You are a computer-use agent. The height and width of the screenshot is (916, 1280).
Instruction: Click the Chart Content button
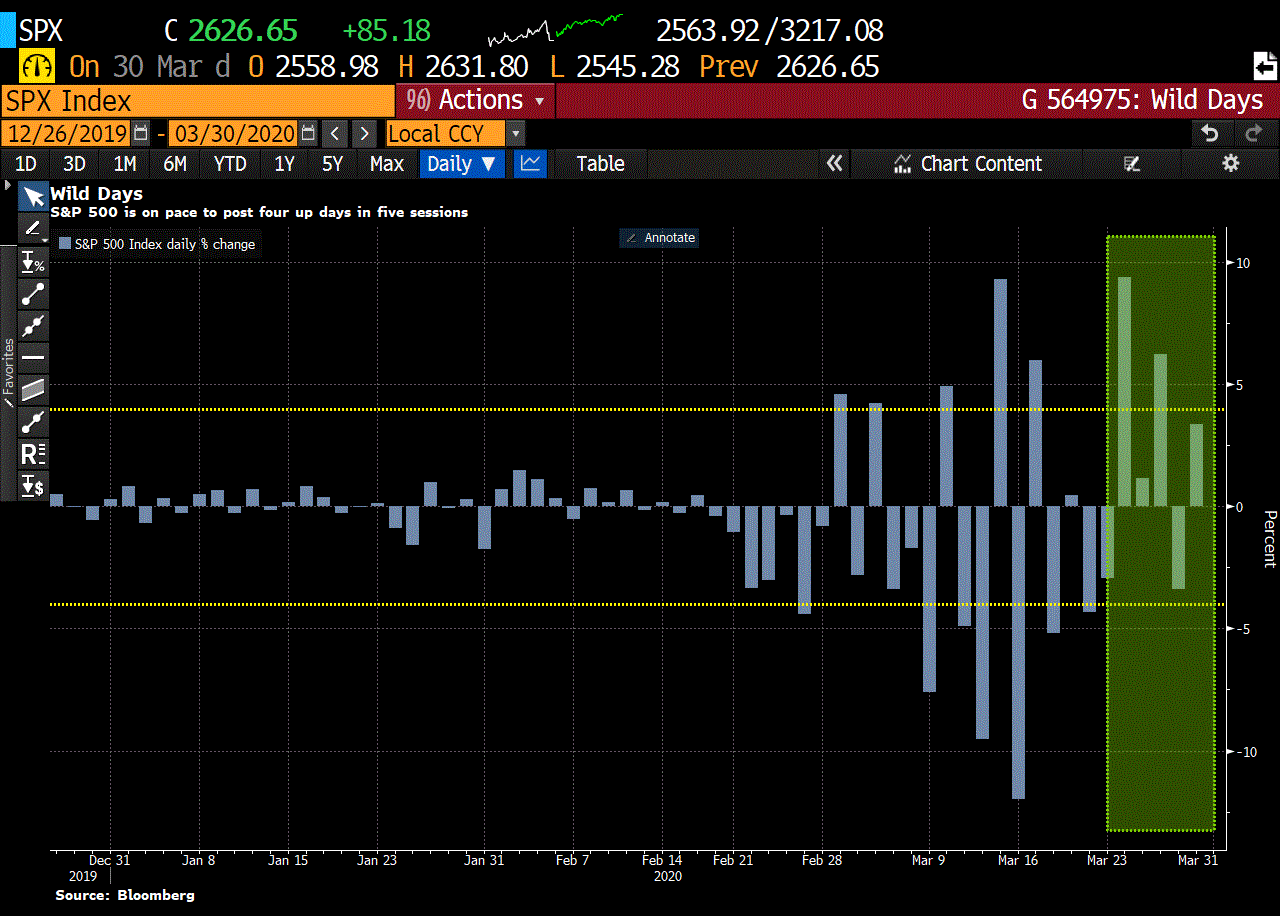pyautogui.click(x=967, y=164)
